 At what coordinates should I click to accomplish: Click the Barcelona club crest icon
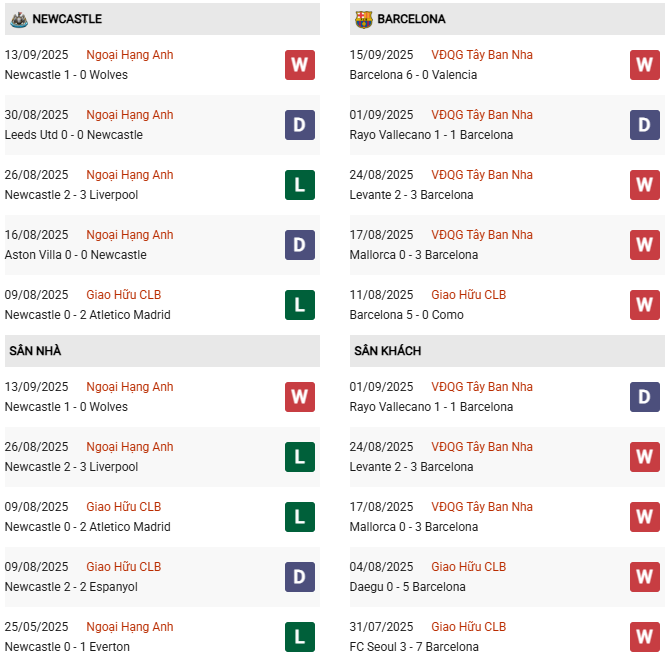pyautogui.click(x=363, y=19)
